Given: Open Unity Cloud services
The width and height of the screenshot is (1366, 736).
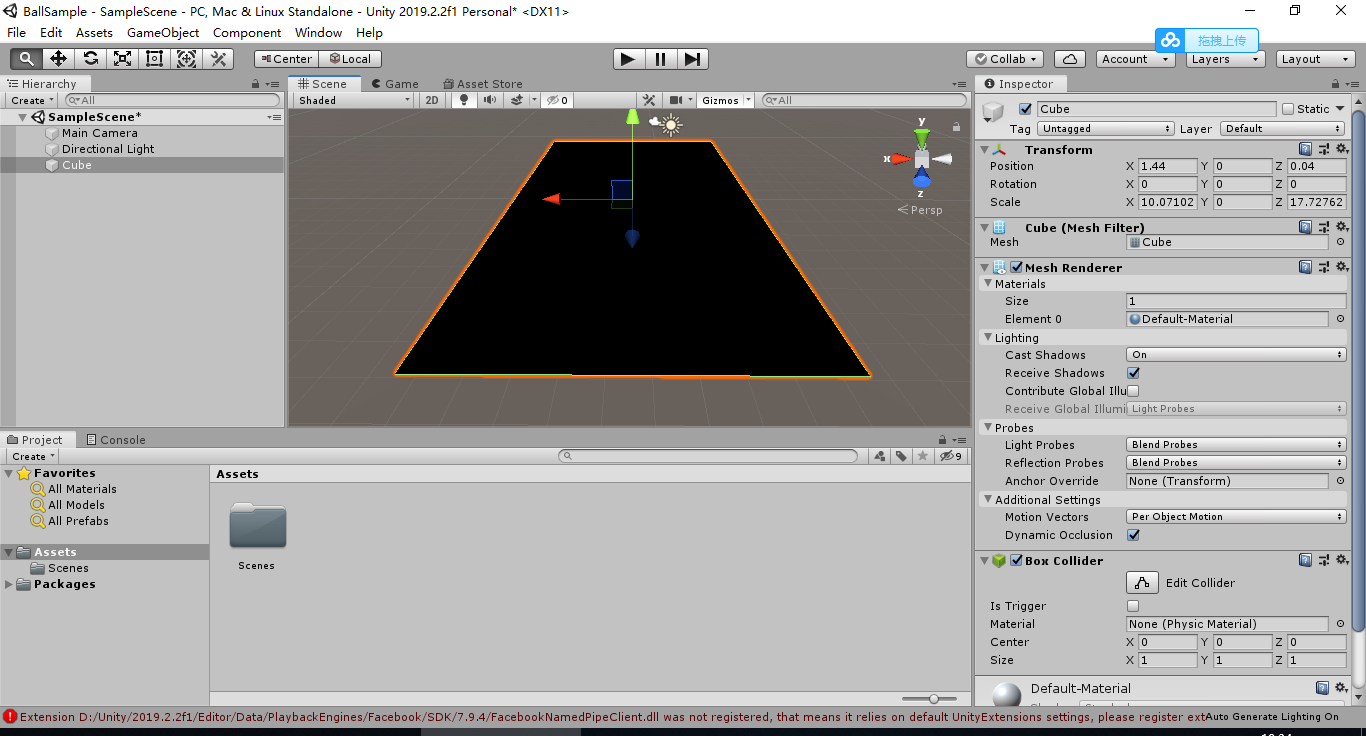Looking at the screenshot, I should point(1069,59).
